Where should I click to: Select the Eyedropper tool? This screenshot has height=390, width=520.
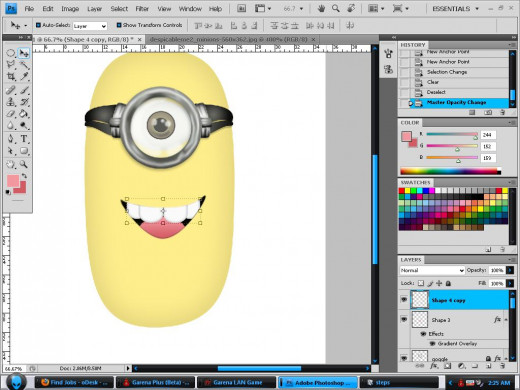click(24, 76)
